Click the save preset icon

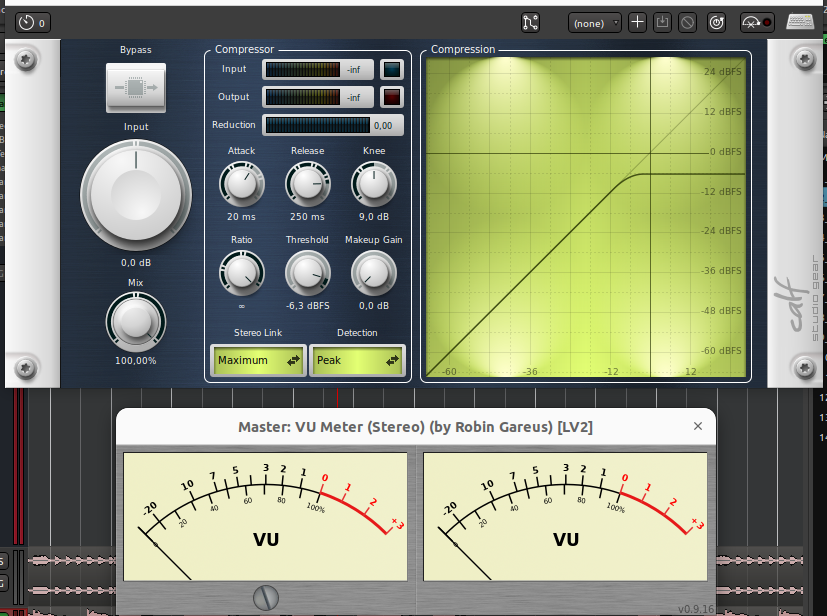coord(662,22)
